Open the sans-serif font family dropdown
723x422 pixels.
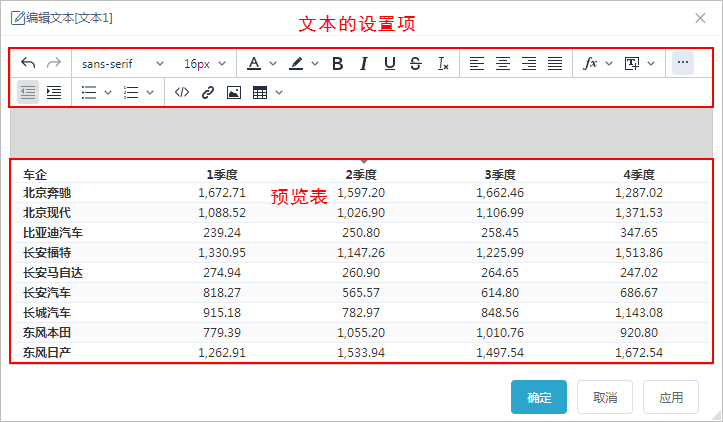coord(123,64)
